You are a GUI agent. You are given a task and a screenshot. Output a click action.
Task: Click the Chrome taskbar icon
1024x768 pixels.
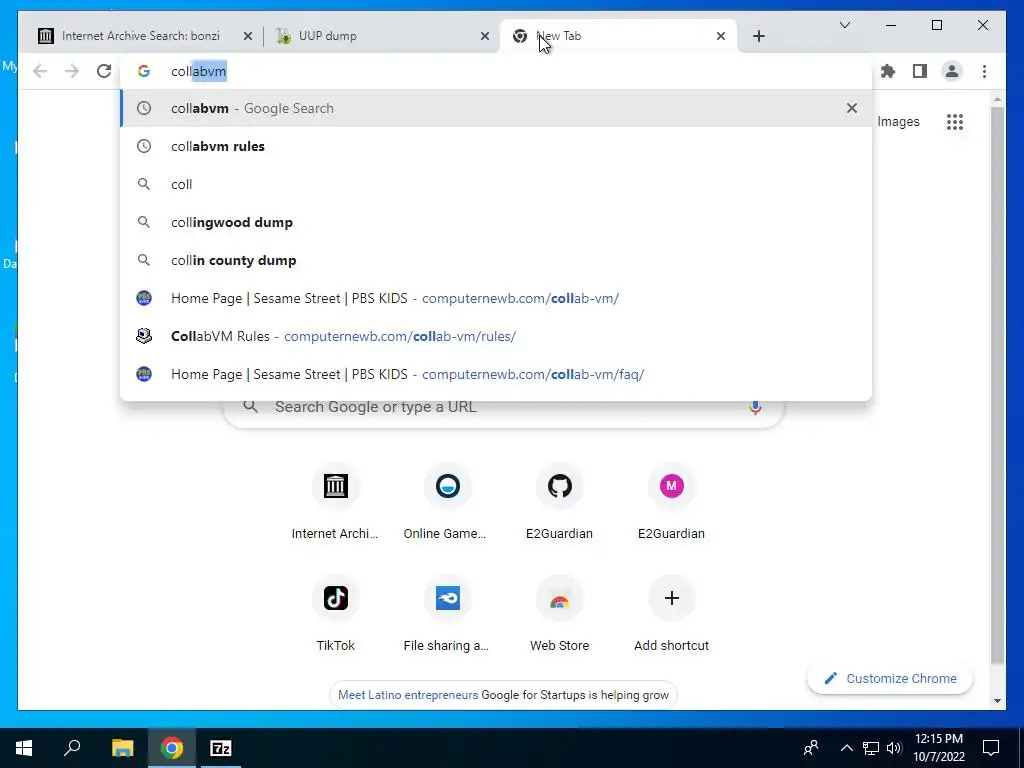pos(172,748)
